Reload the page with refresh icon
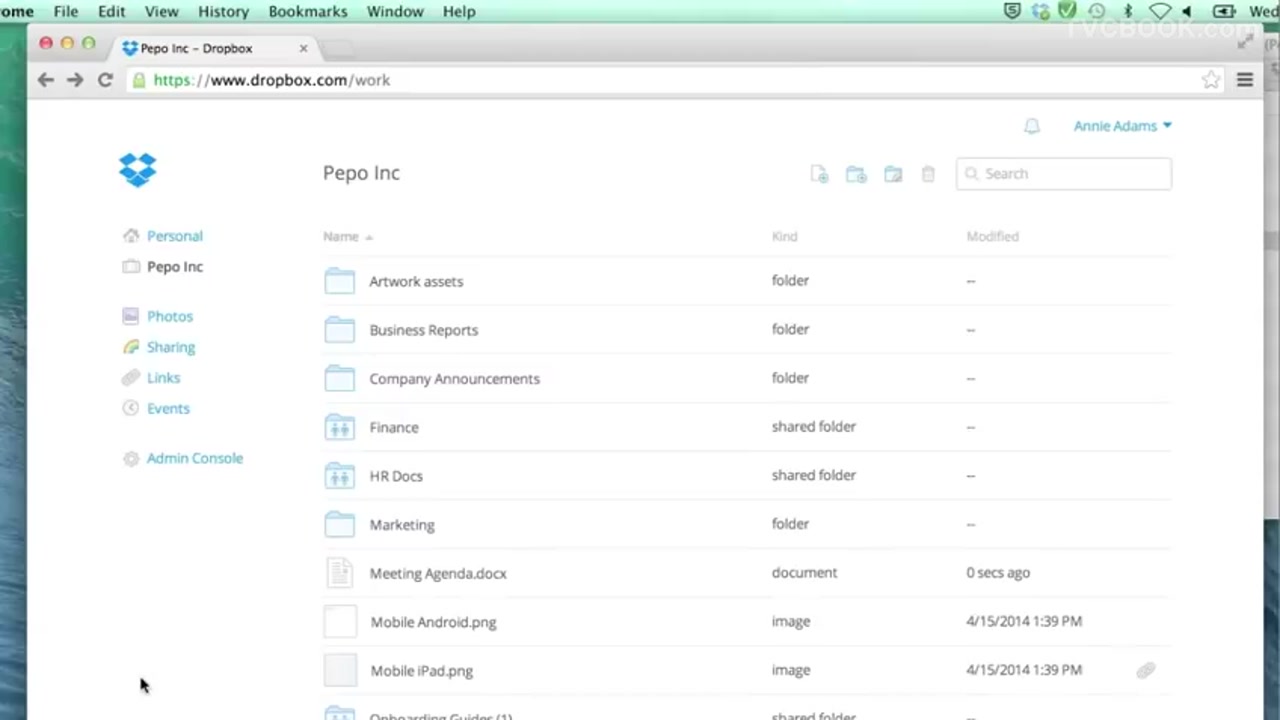 click(105, 80)
